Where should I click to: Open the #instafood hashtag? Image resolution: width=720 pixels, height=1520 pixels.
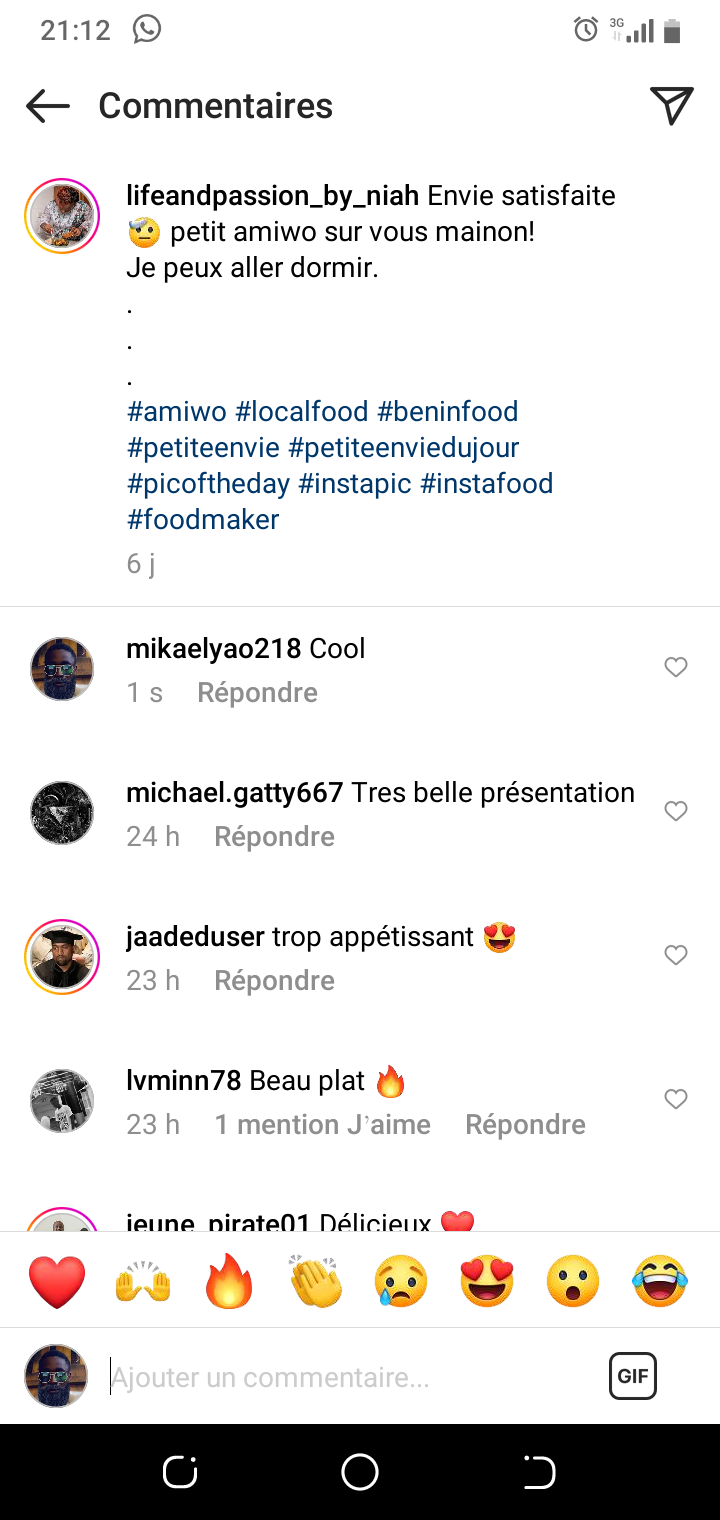486,484
